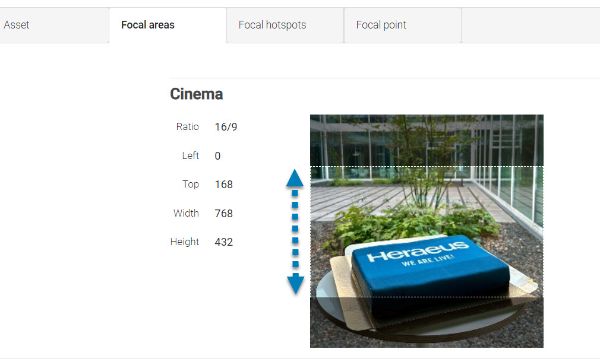Click the upward blue arrow icon

[x=295, y=178]
